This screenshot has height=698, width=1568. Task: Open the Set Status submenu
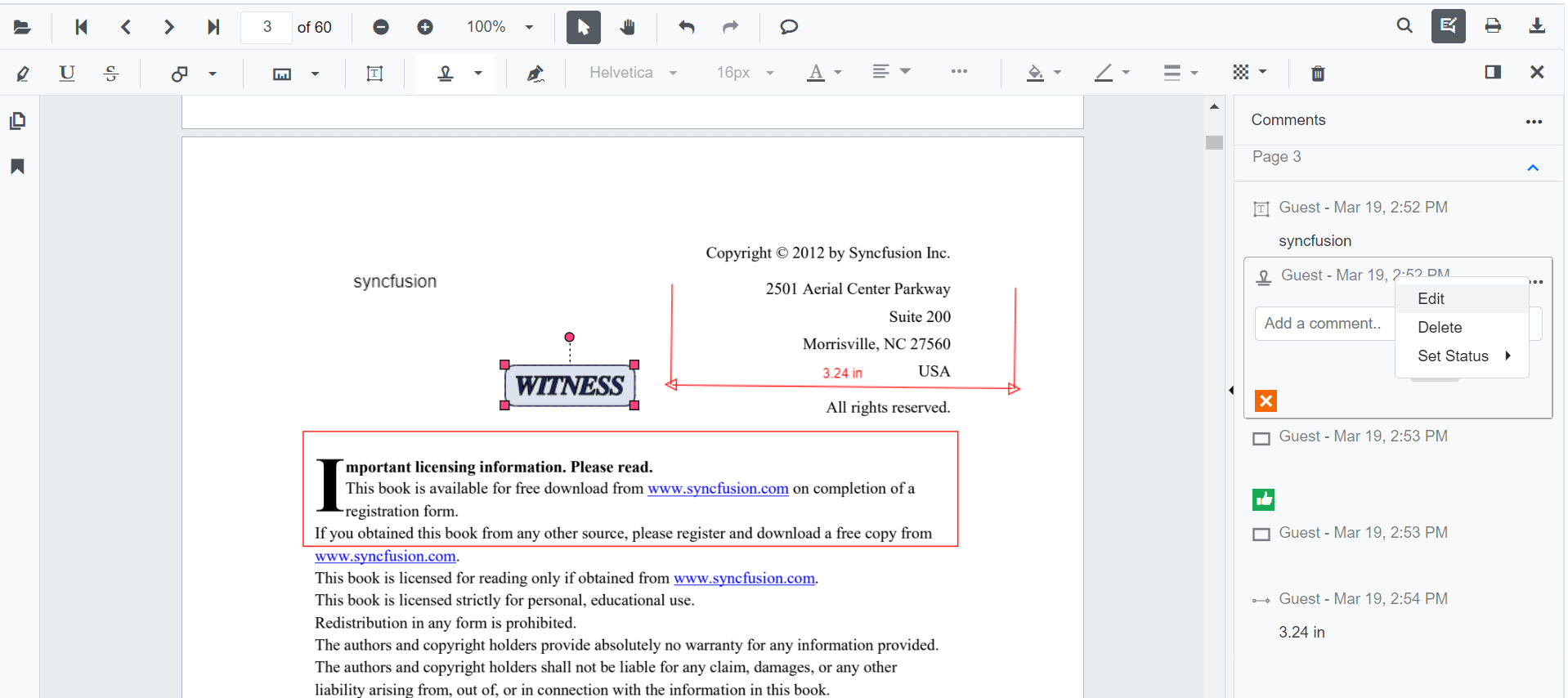click(x=1462, y=356)
